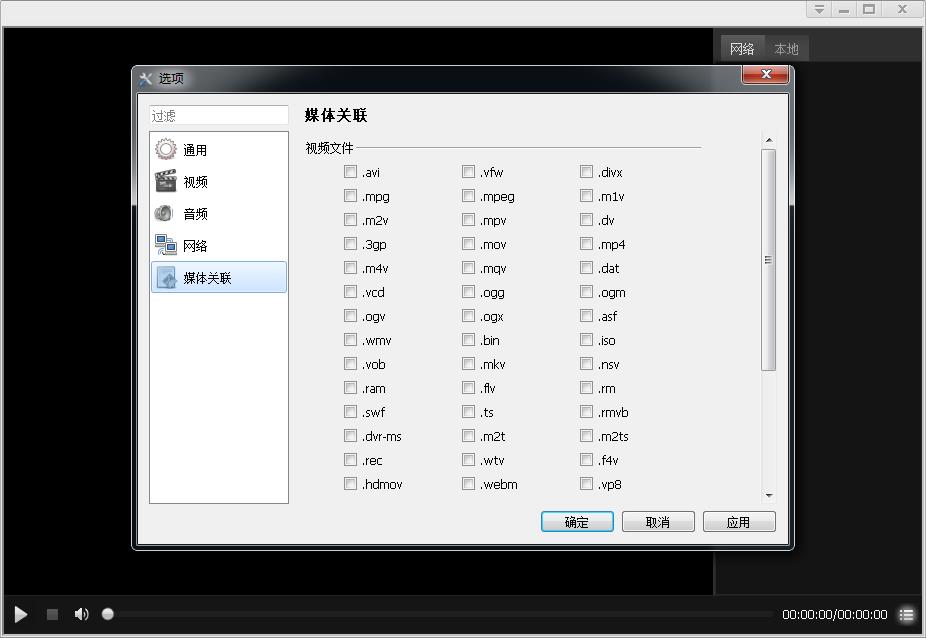Toggle the .iso checkbox
Image resolution: width=926 pixels, height=638 pixels.
(586, 340)
